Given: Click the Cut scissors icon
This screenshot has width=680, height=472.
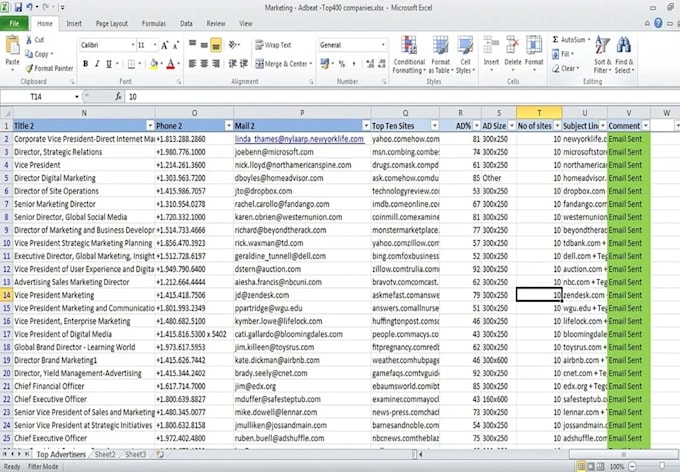Looking at the screenshot, I should (29, 40).
